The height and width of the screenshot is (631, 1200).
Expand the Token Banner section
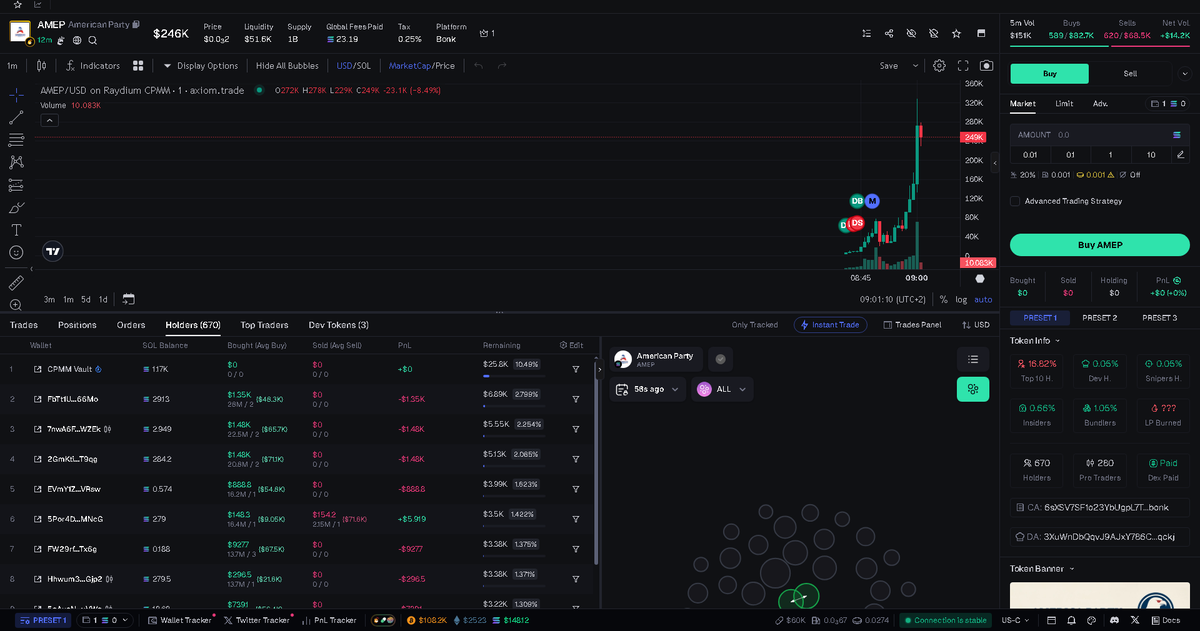(1042, 568)
